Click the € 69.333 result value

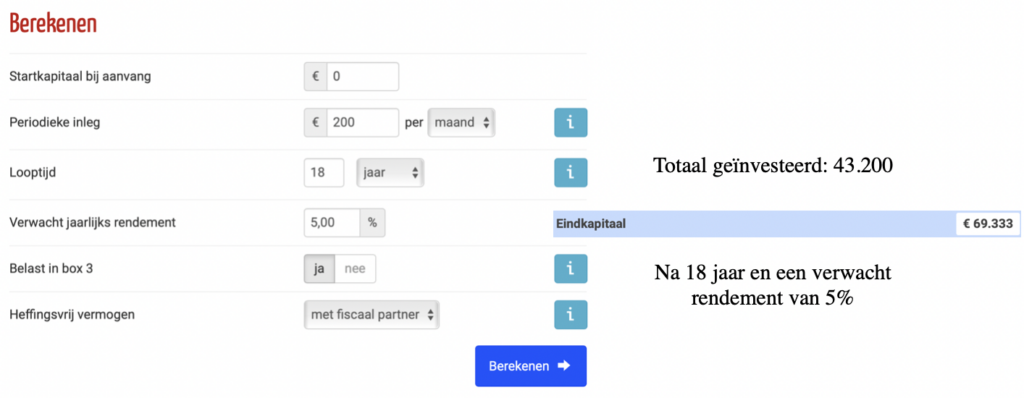pyautogui.click(x=987, y=224)
